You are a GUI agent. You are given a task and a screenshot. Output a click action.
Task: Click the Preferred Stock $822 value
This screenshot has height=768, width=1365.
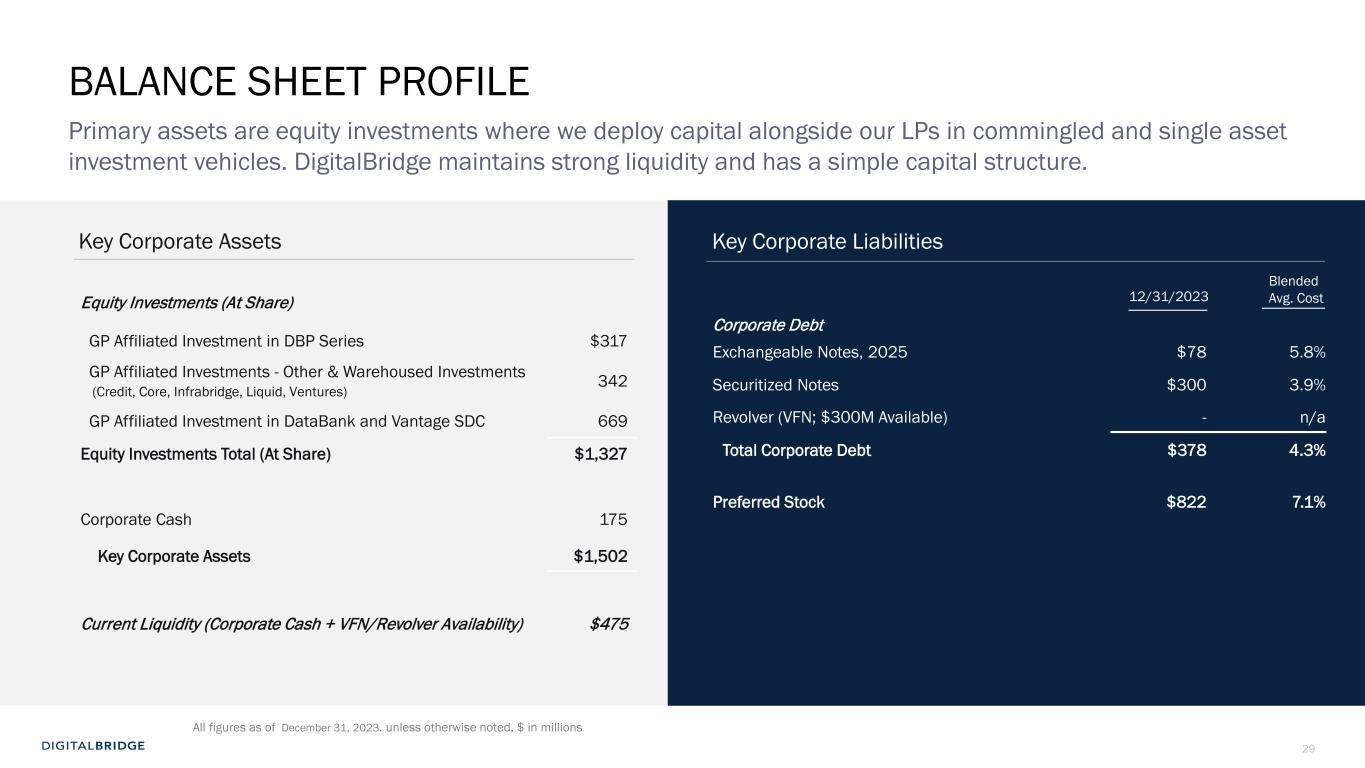pos(1186,502)
